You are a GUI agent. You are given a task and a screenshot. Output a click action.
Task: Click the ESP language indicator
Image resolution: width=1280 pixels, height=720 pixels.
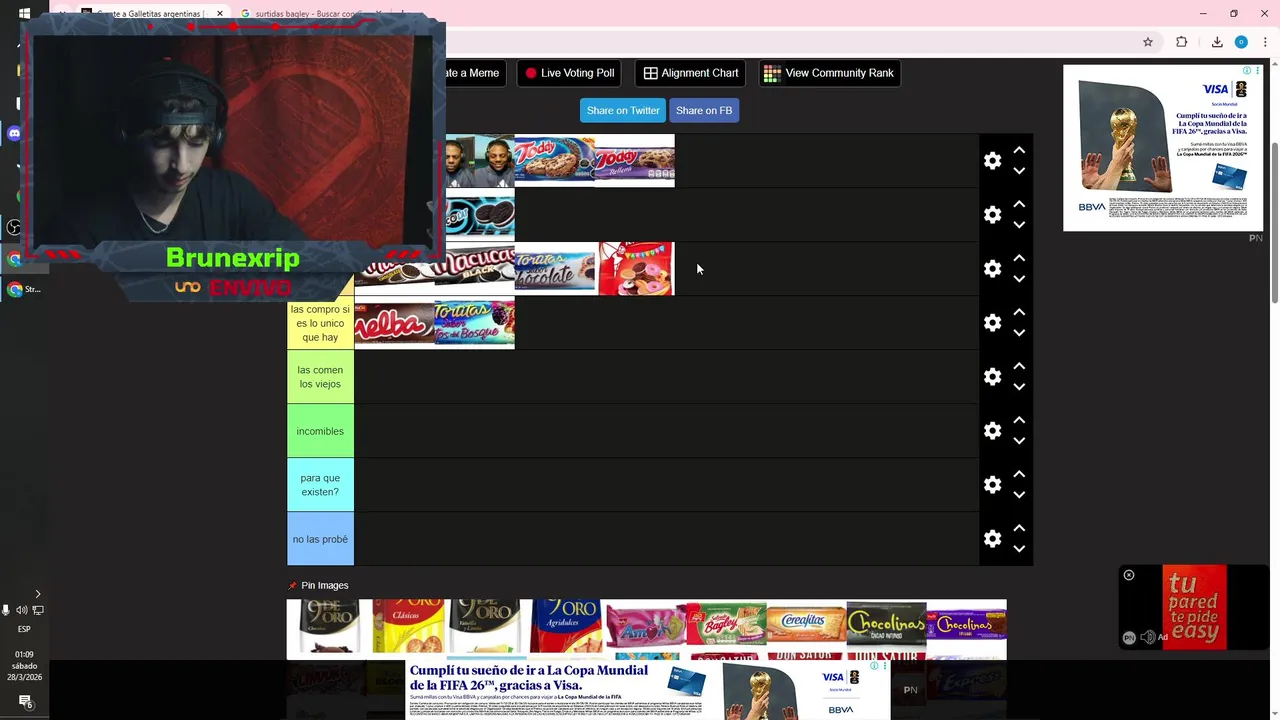(24, 629)
